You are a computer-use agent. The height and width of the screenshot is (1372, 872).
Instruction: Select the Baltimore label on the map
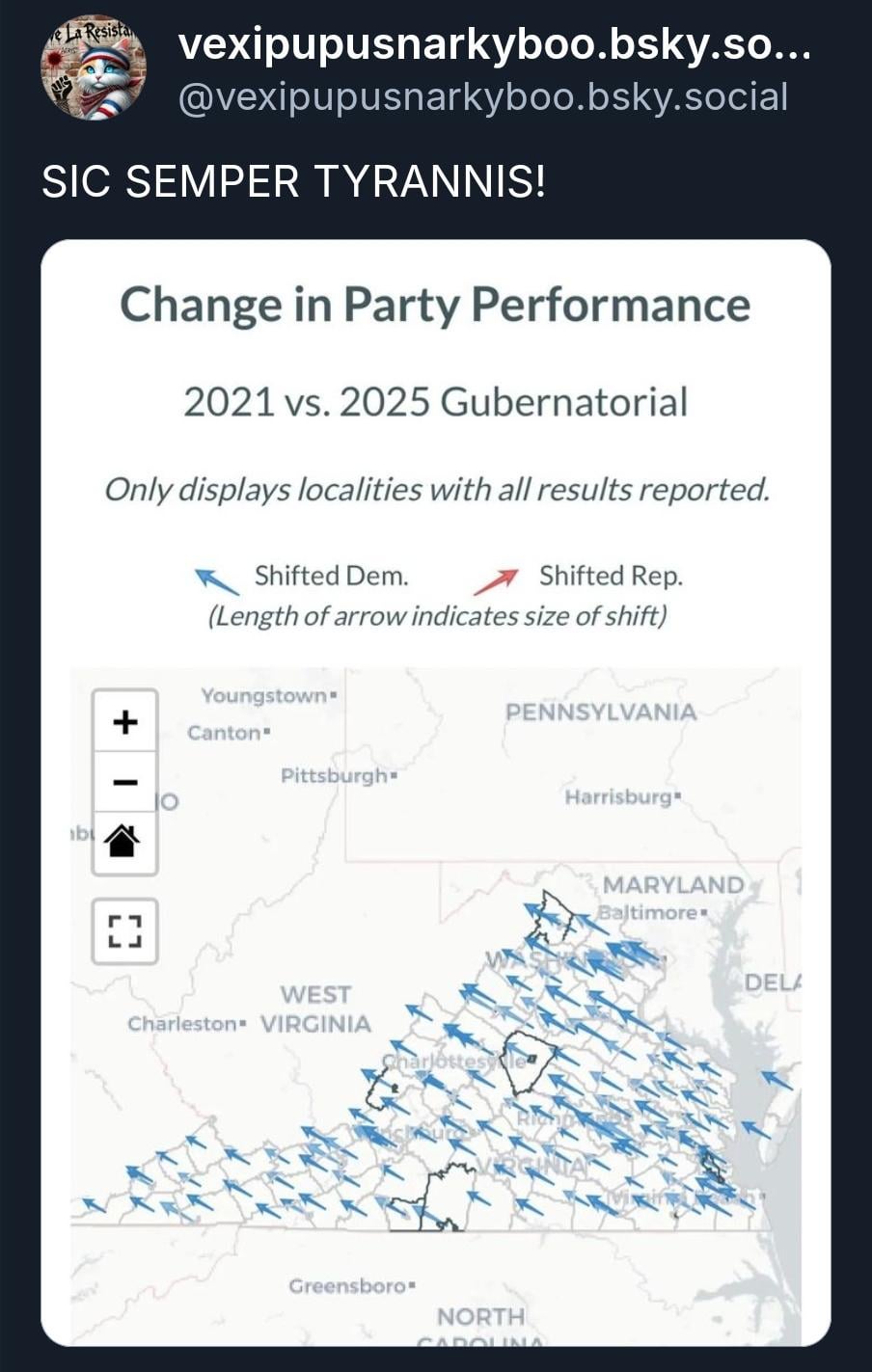pos(647,912)
